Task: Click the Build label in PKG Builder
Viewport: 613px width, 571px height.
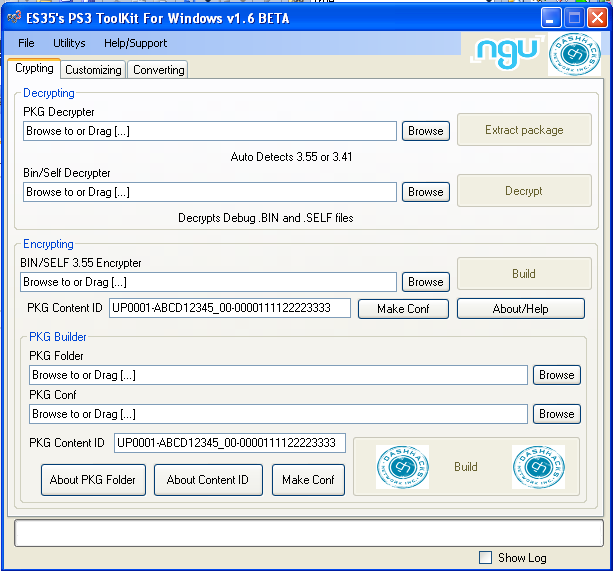Action: (x=466, y=467)
